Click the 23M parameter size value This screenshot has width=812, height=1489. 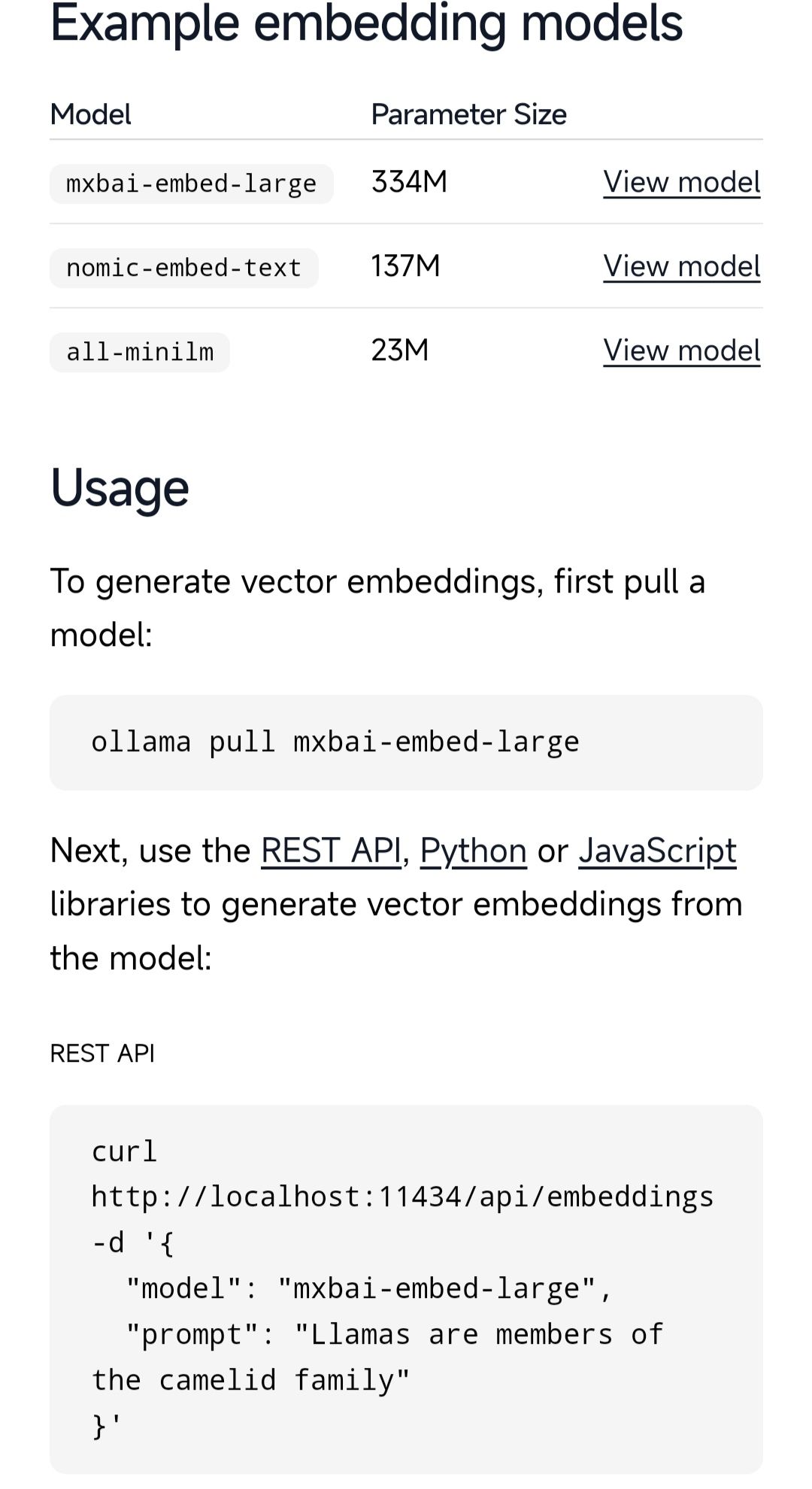pyautogui.click(x=399, y=350)
